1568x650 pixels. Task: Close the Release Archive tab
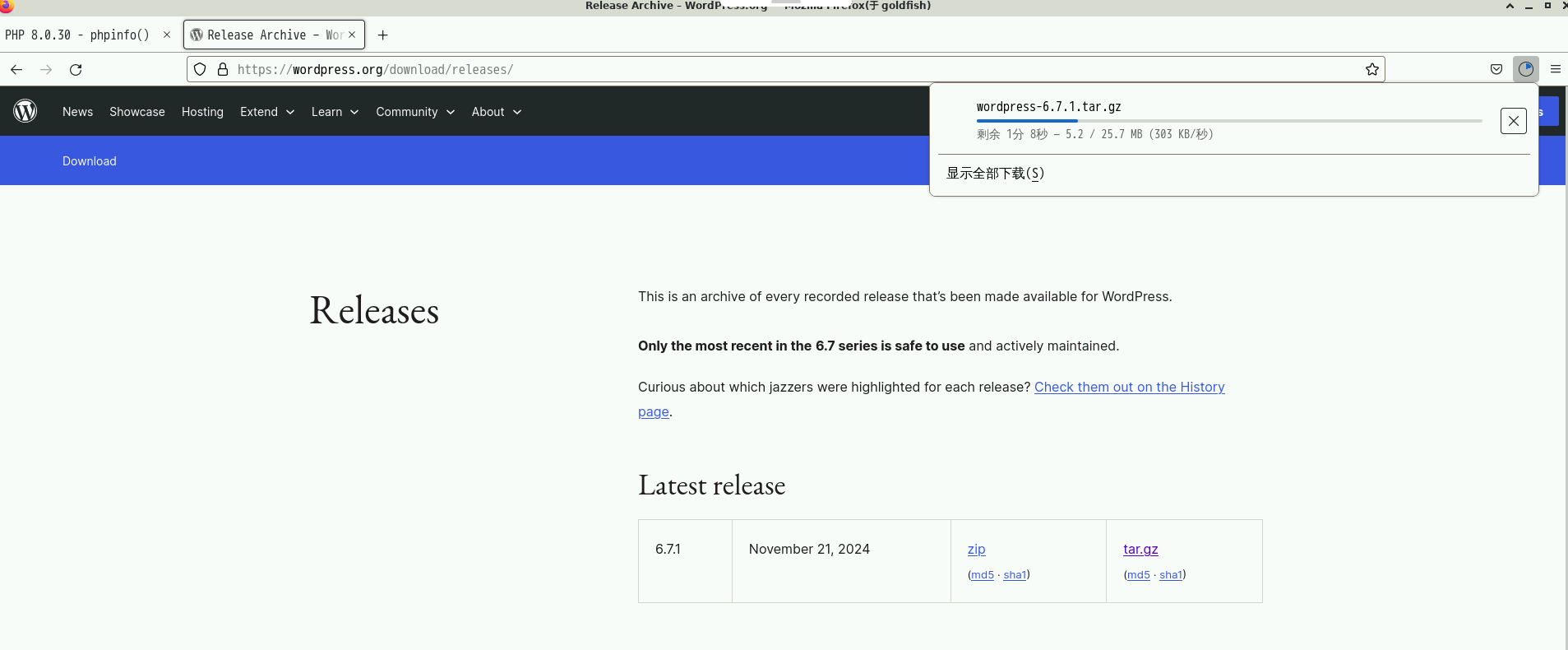tap(352, 35)
